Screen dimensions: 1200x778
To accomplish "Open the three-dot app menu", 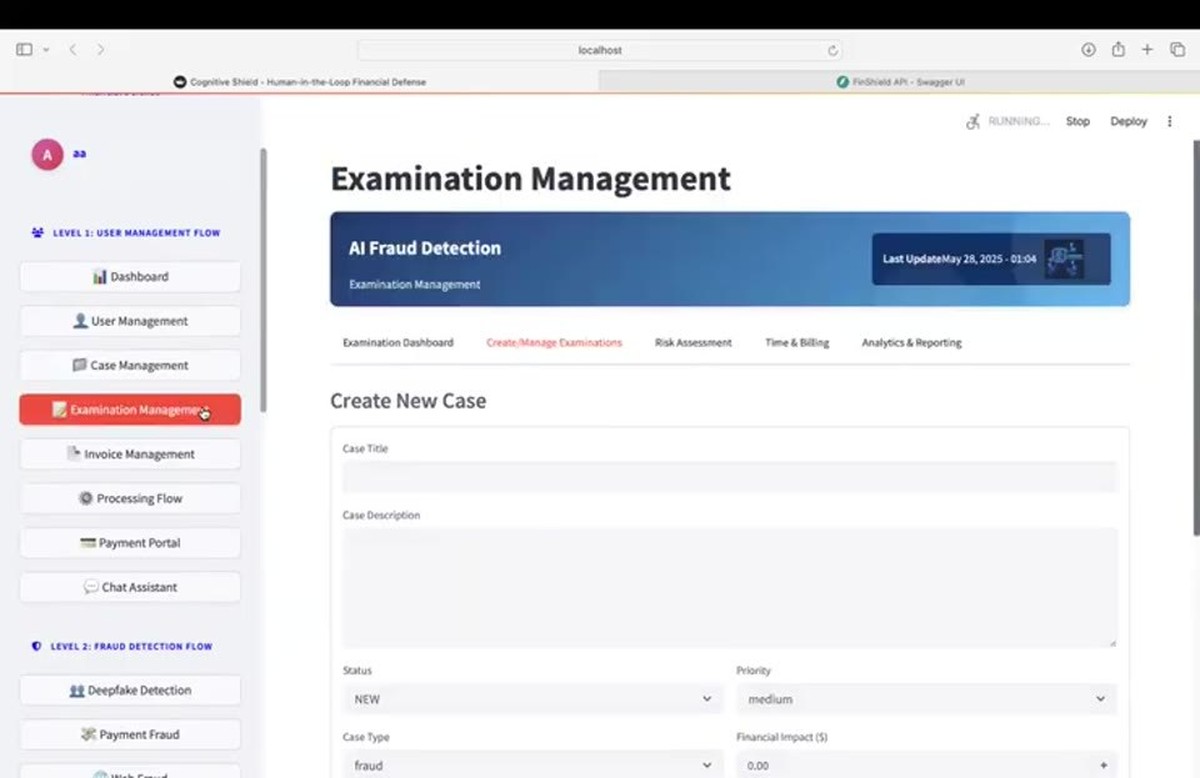I will pyautogui.click(x=1170, y=121).
